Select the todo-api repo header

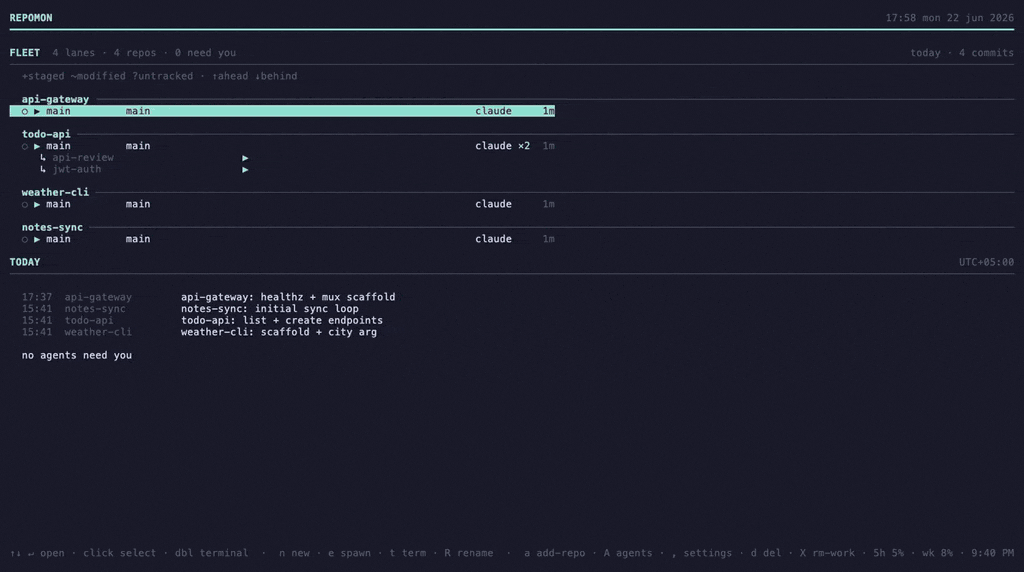point(46,134)
